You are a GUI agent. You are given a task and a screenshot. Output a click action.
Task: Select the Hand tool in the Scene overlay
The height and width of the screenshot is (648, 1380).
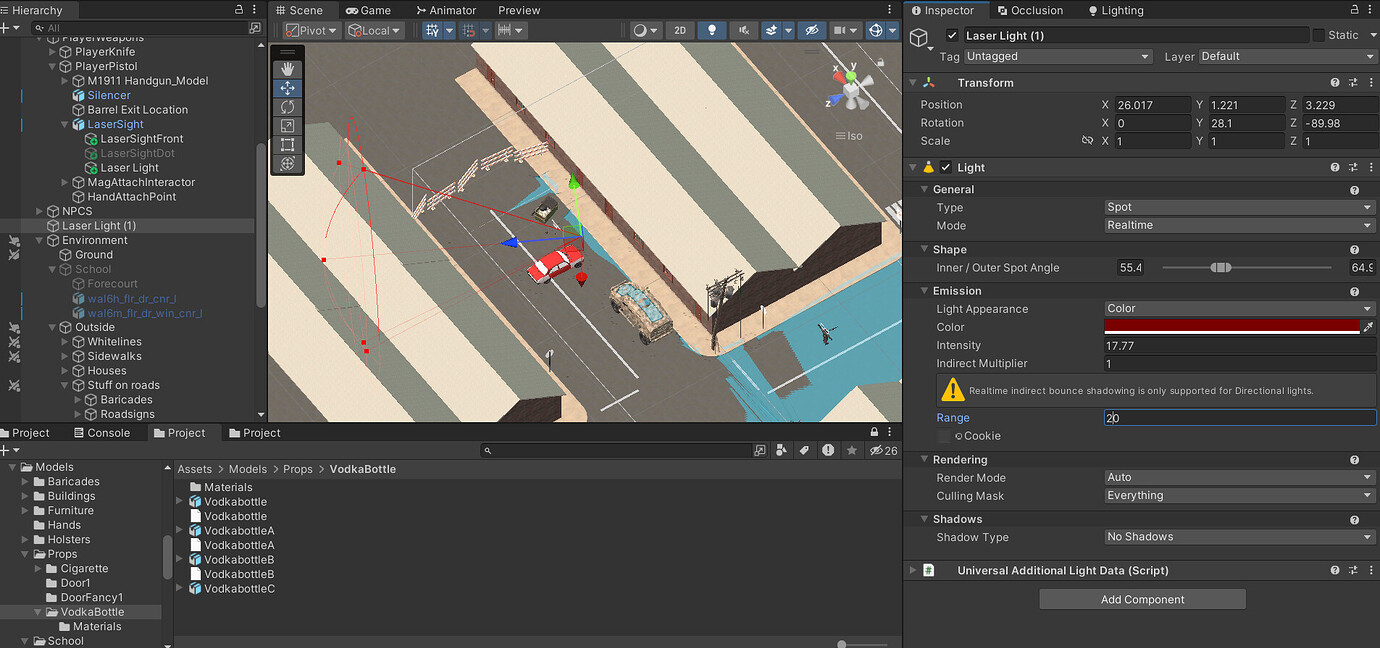click(x=288, y=68)
